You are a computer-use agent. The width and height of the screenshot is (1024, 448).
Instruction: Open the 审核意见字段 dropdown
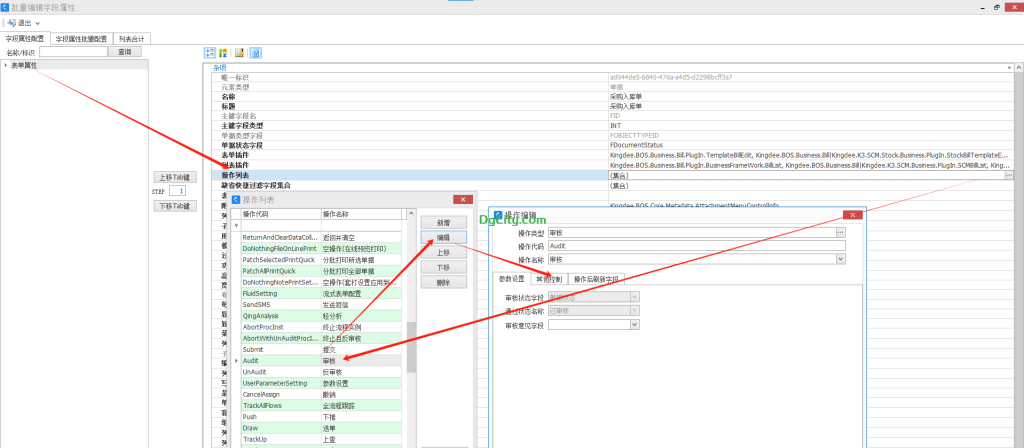coord(634,324)
